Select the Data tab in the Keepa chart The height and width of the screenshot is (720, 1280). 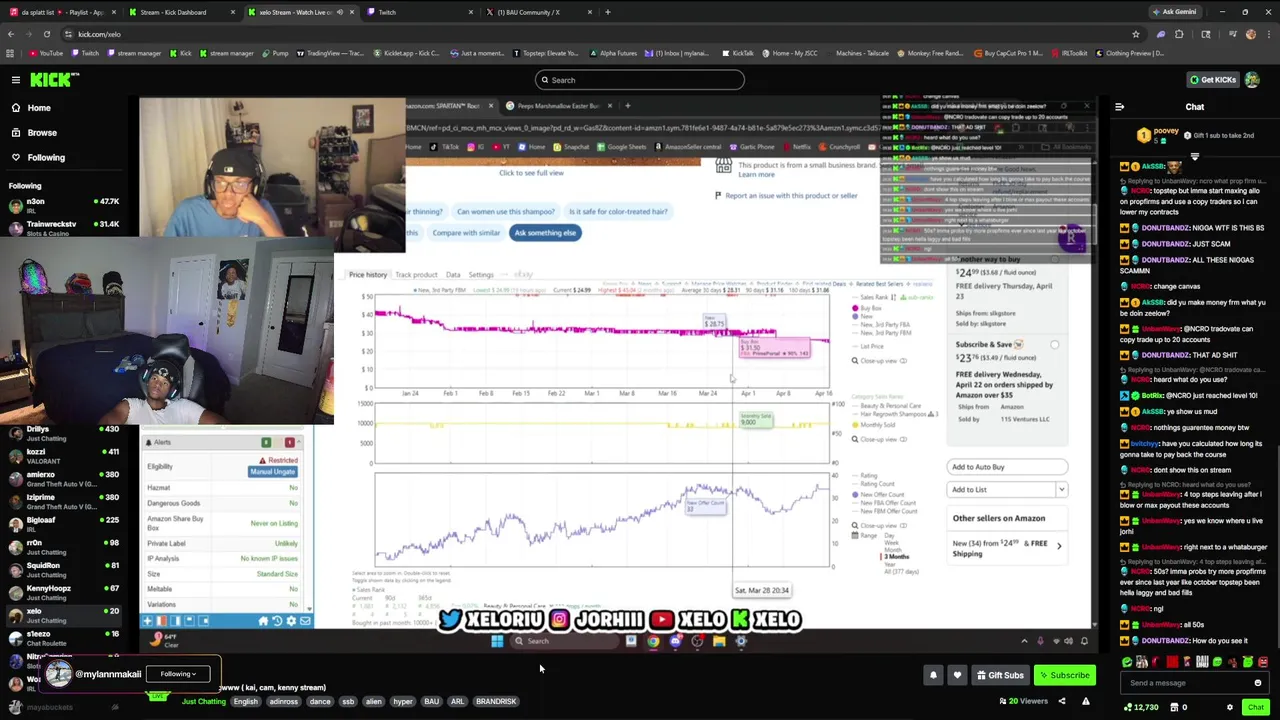453,275
